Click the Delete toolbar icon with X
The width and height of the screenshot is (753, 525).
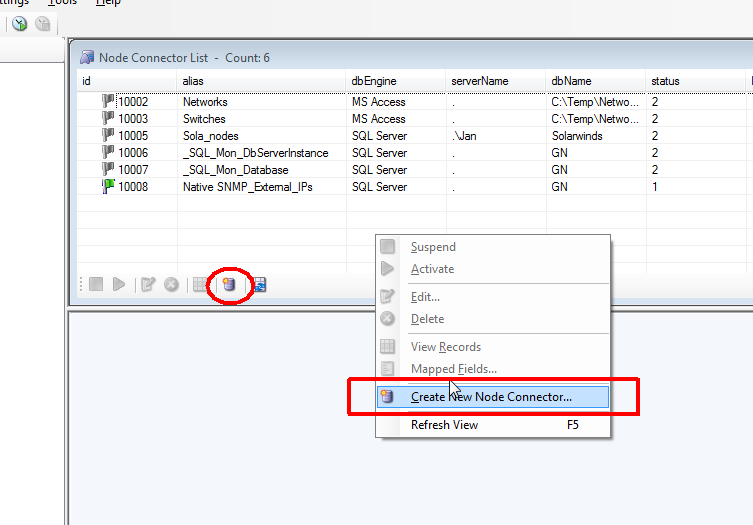[171, 285]
